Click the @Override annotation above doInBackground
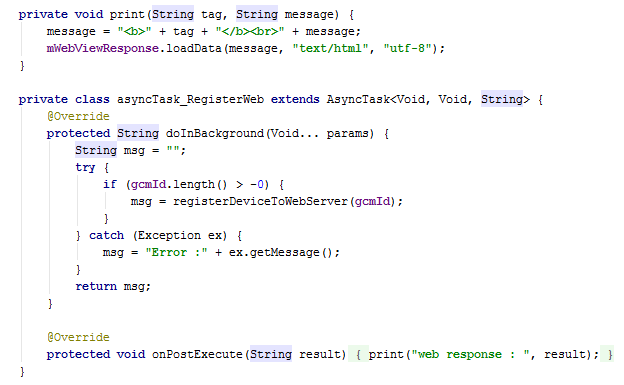The width and height of the screenshot is (624, 385). coord(78,116)
